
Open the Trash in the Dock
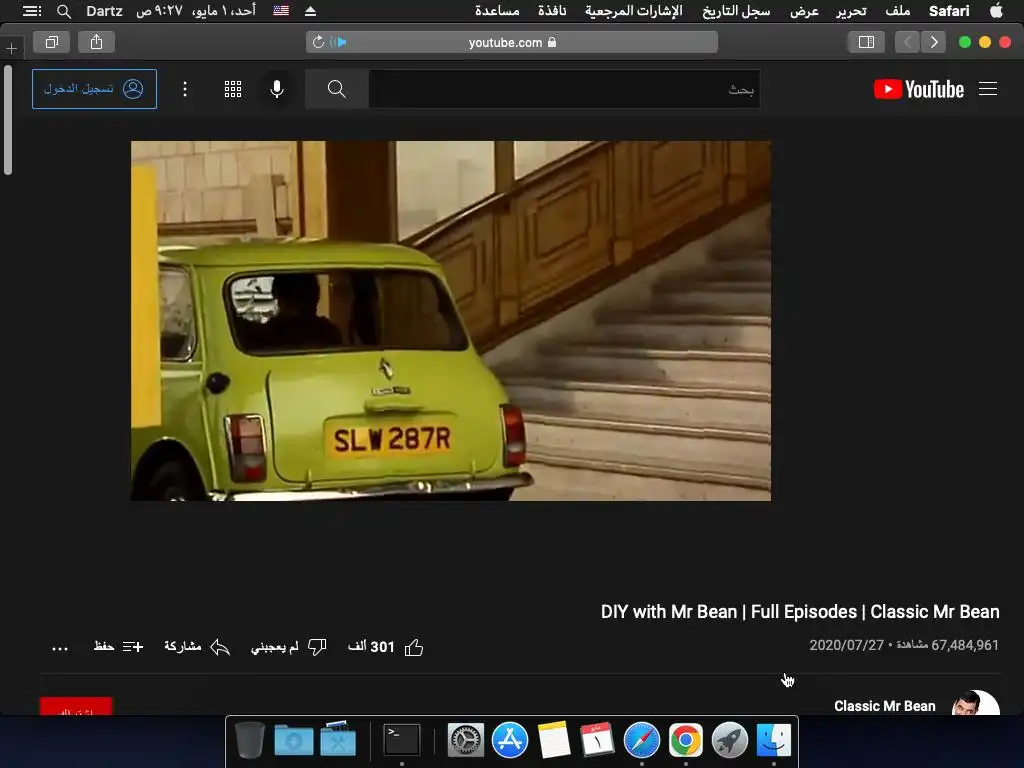249,740
